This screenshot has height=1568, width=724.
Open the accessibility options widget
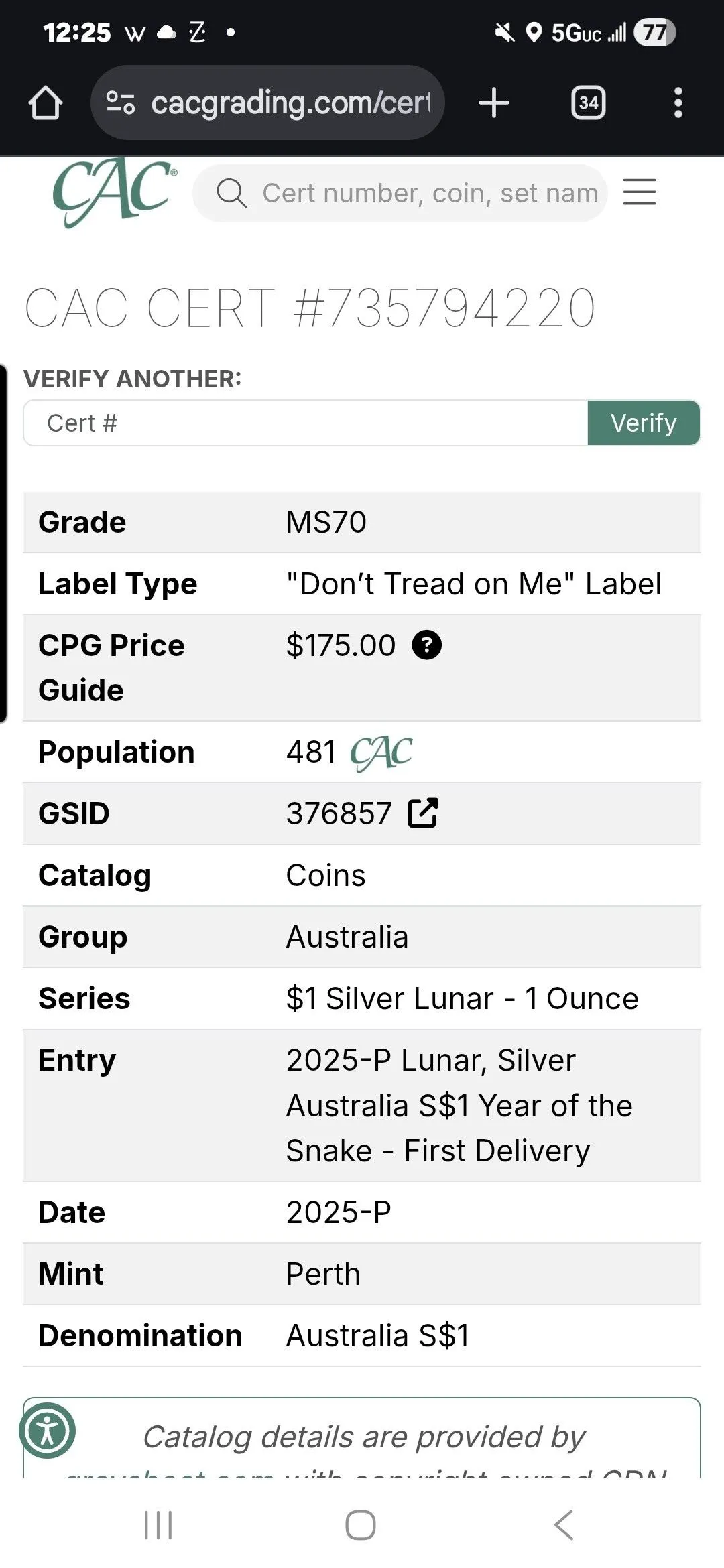pyautogui.click(x=47, y=1430)
